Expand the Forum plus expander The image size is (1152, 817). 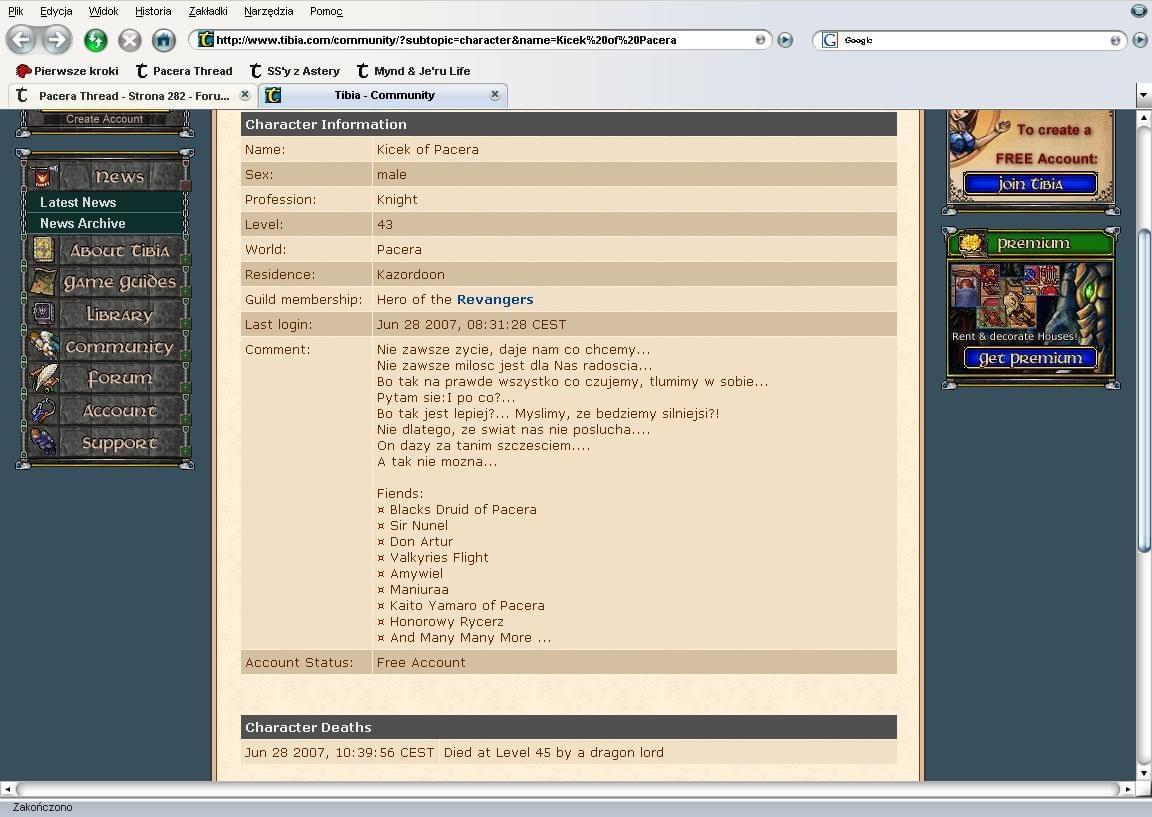185,387
